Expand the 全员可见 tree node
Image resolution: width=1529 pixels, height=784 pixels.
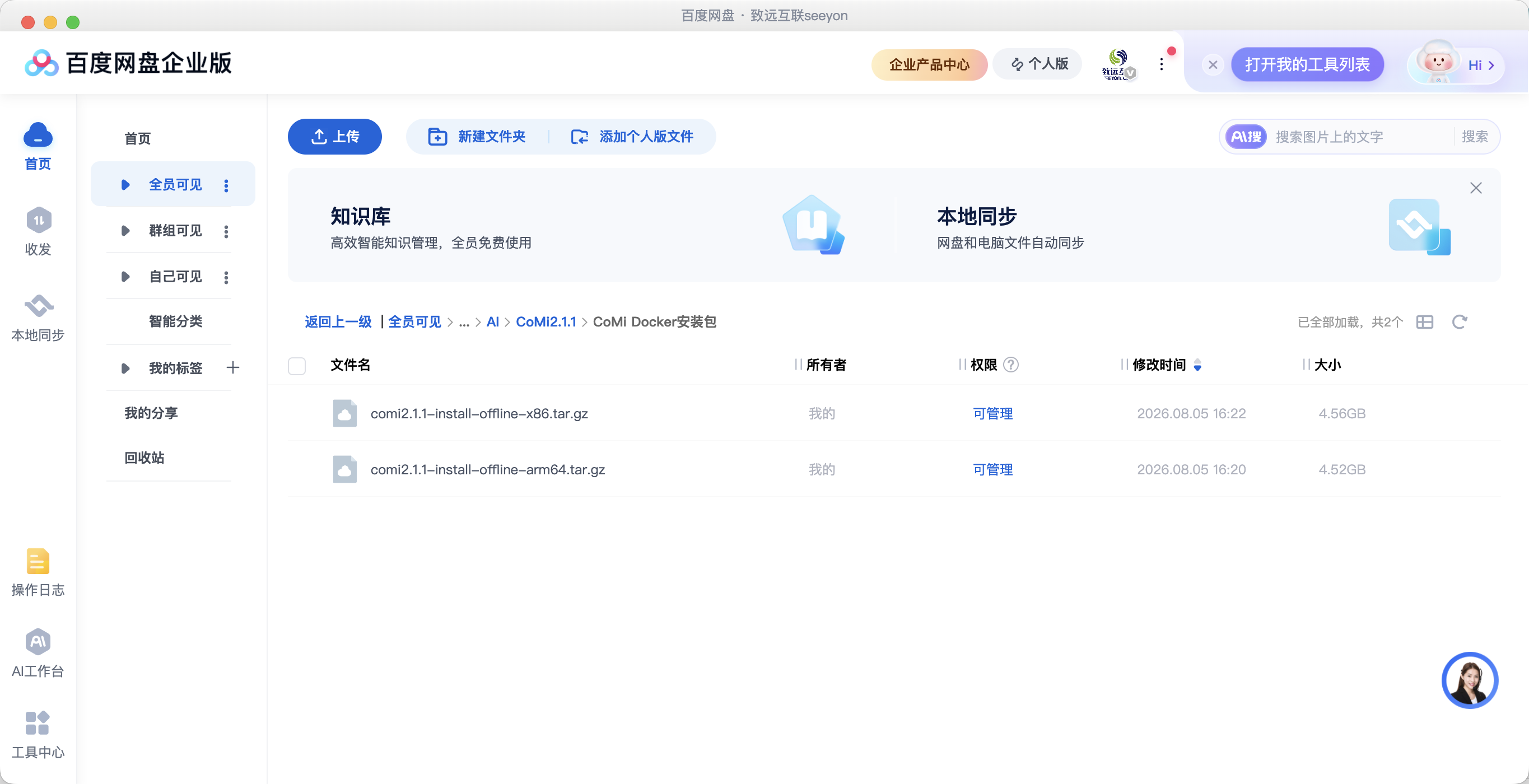tap(125, 185)
